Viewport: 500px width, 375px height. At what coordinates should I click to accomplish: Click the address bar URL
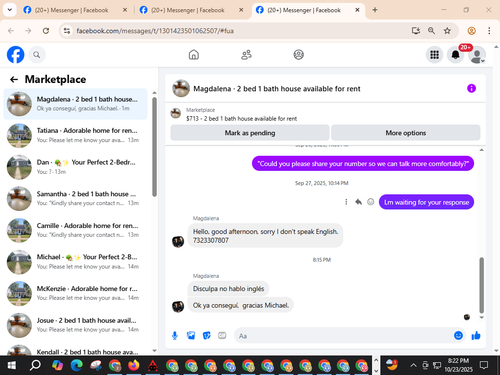tap(155, 31)
